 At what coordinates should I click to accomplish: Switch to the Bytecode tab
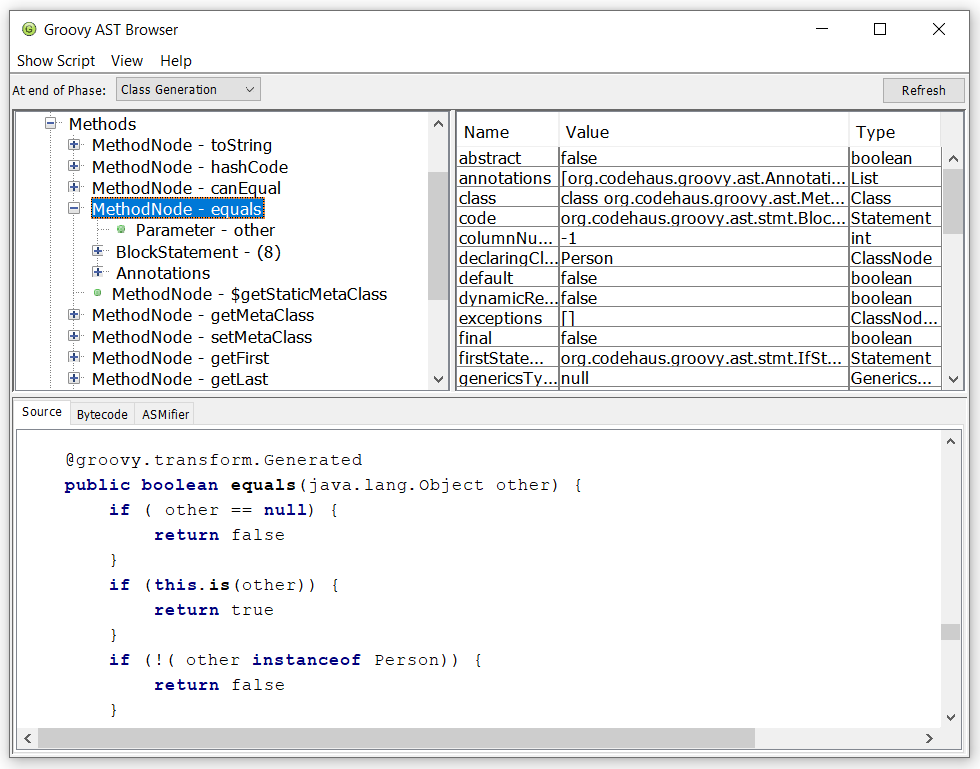tap(102, 413)
